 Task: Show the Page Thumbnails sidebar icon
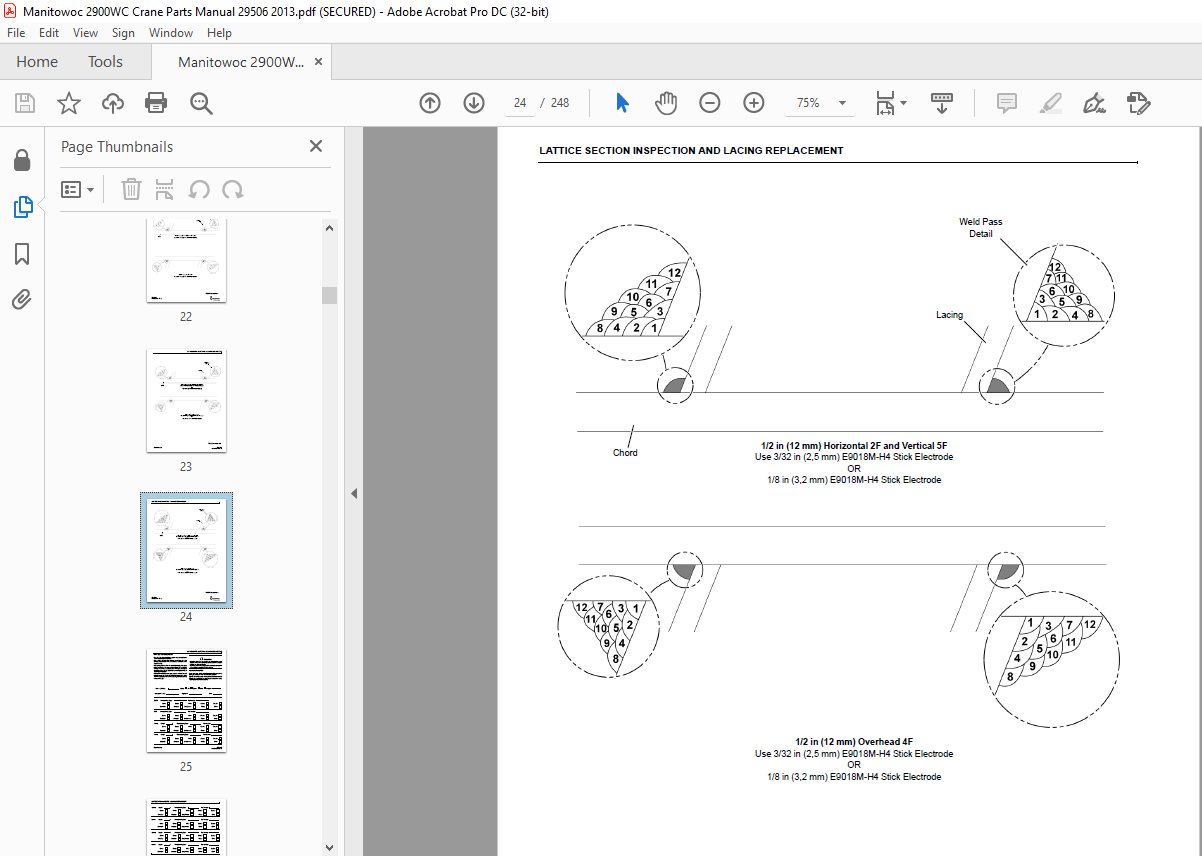(22, 207)
